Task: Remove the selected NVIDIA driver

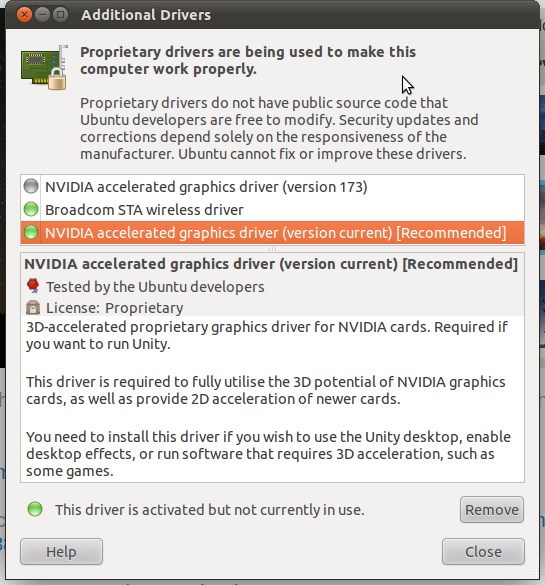Action: [x=492, y=510]
